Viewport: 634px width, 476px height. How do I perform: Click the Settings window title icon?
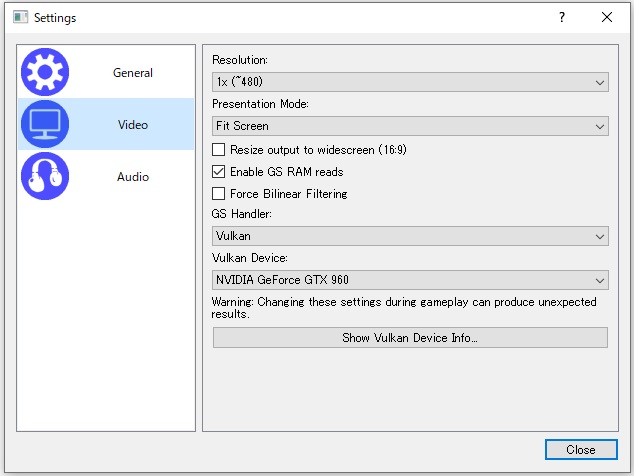[20, 17]
